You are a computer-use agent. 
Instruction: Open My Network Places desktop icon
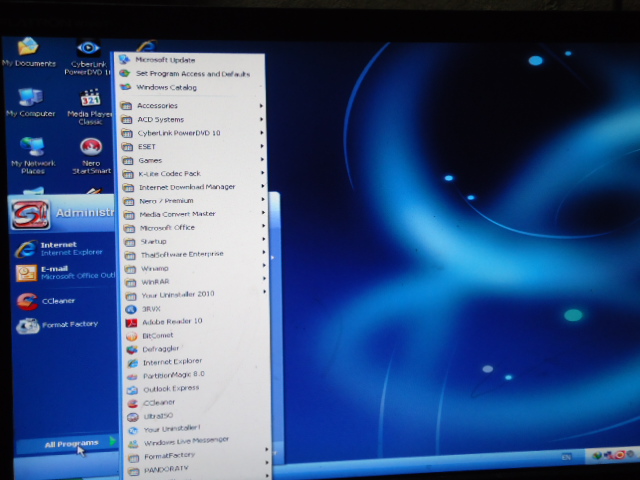click(x=33, y=155)
